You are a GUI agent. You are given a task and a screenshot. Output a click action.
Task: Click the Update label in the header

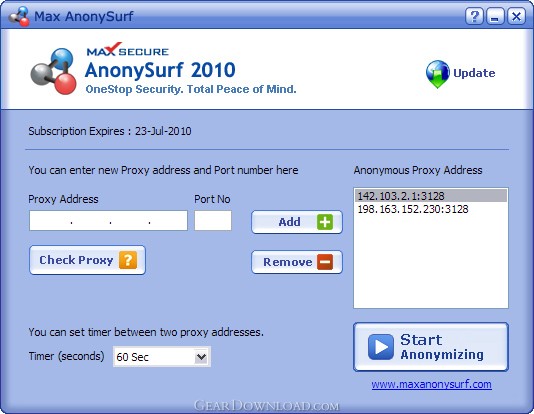[474, 73]
